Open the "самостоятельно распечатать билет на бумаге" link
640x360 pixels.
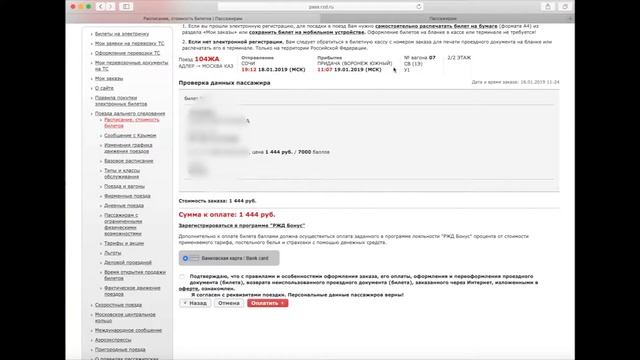[436, 26]
